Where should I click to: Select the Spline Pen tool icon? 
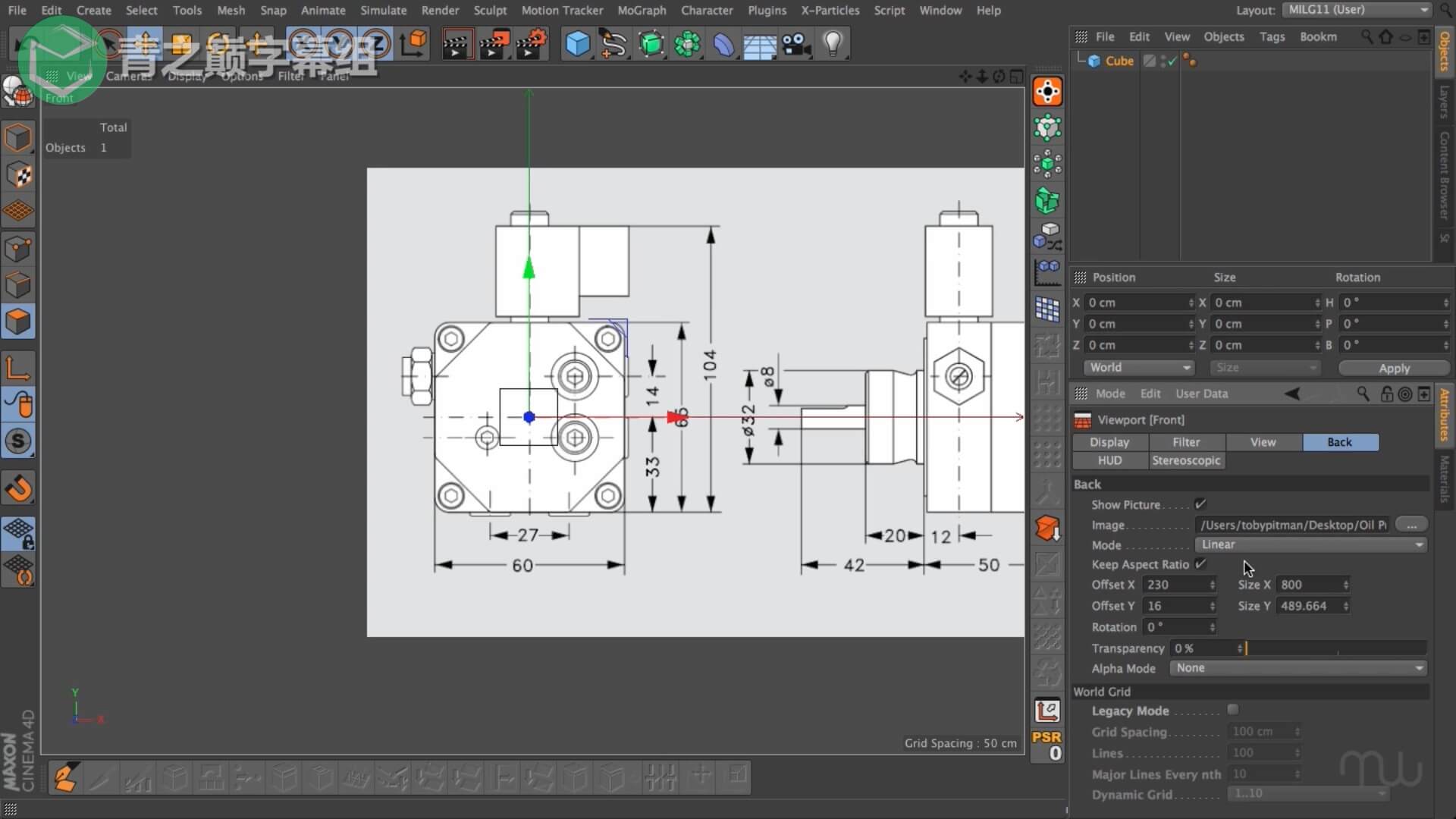pos(613,44)
